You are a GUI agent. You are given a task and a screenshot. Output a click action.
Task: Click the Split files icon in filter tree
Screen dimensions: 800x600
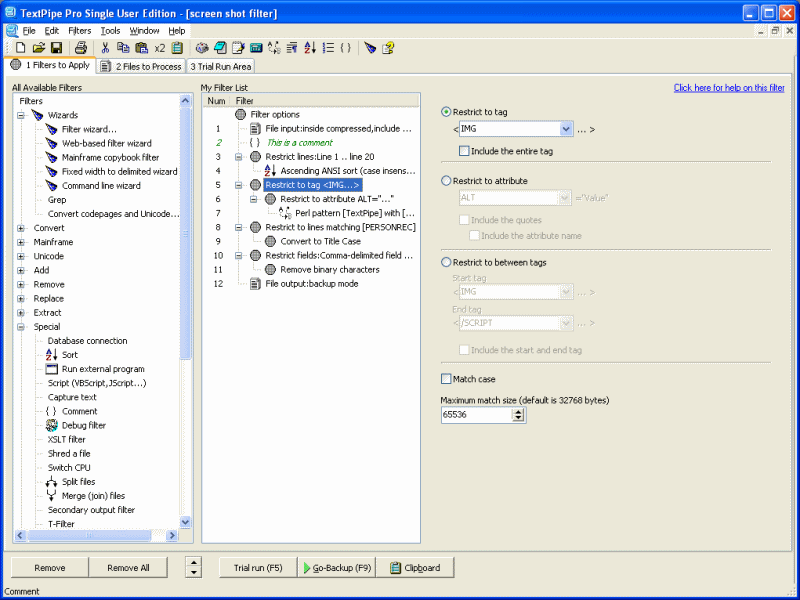[52, 482]
